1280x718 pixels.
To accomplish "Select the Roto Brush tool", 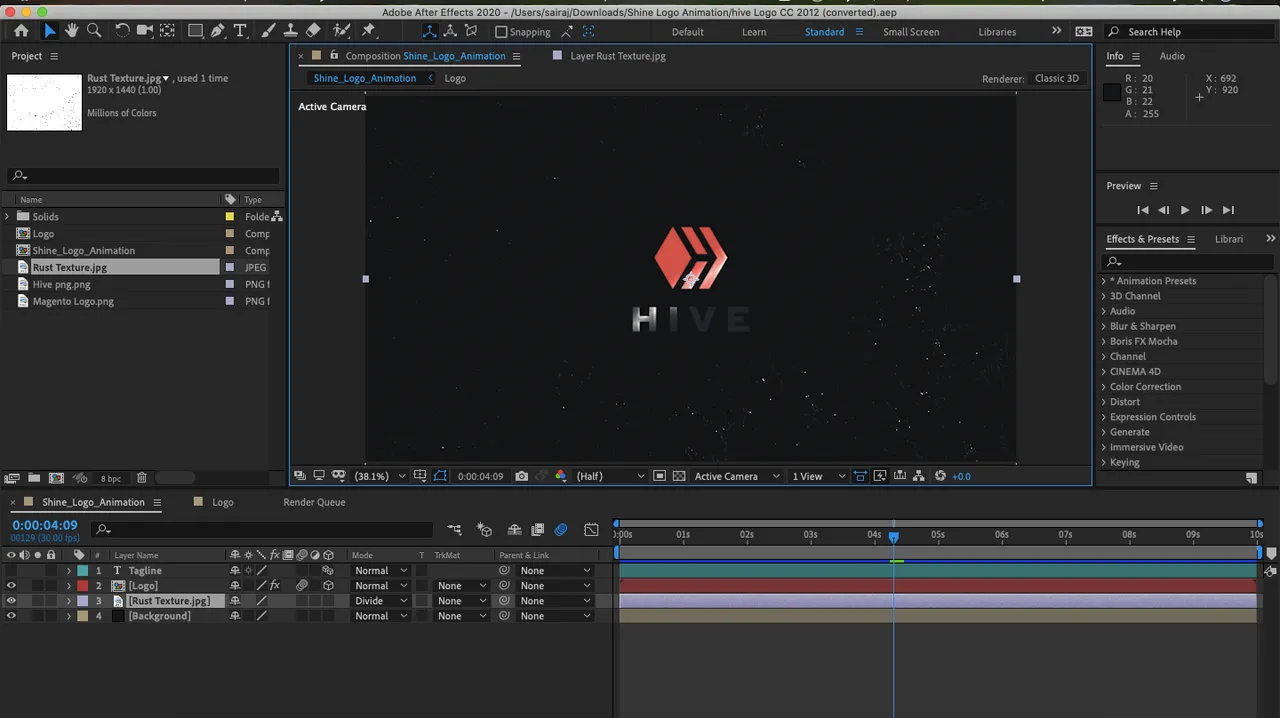I will pos(342,31).
